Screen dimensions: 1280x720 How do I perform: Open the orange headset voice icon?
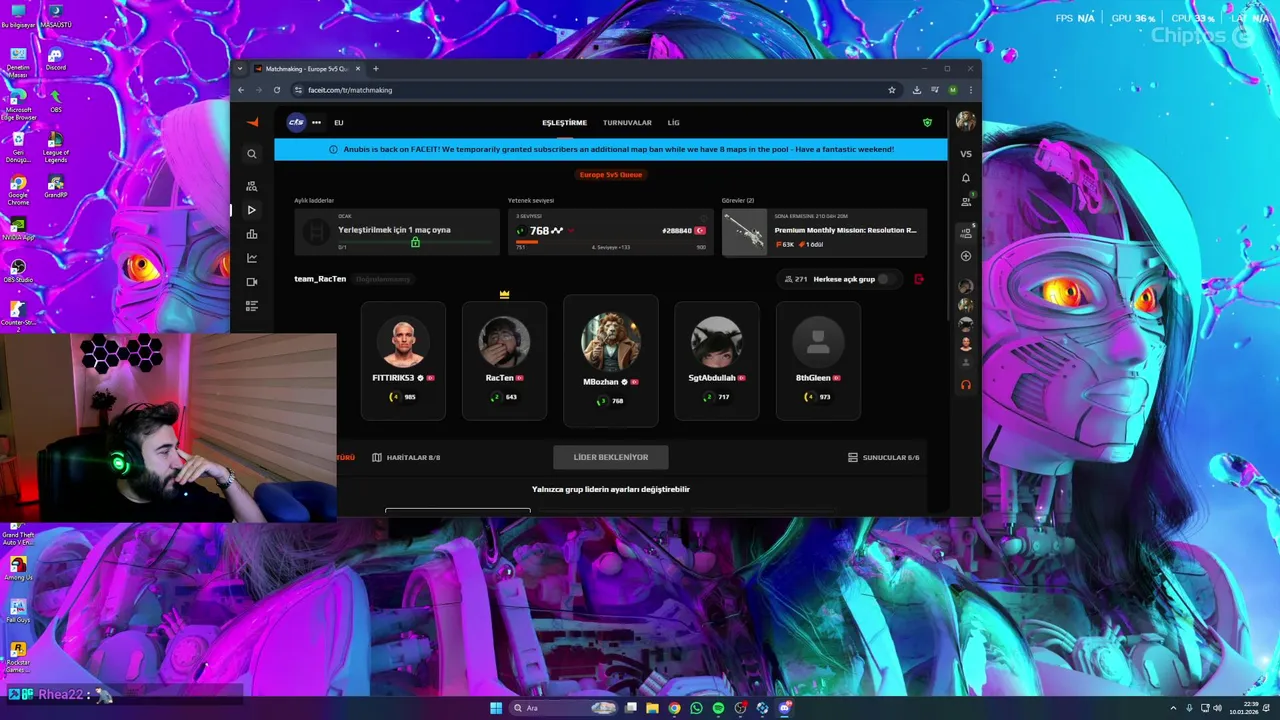(966, 385)
